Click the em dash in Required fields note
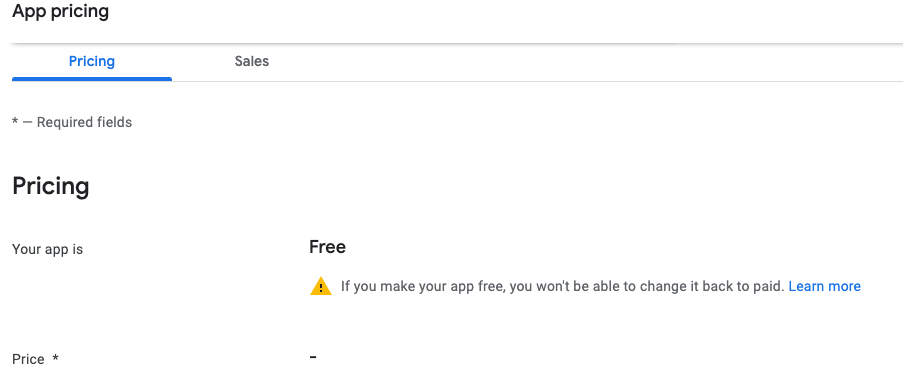Image resolution: width=903 pixels, height=386 pixels. (x=28, y=123)
